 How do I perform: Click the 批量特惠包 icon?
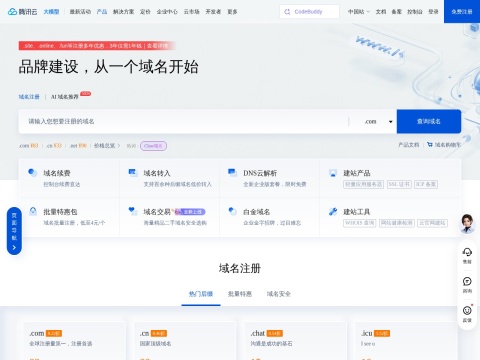pos(33,211)
